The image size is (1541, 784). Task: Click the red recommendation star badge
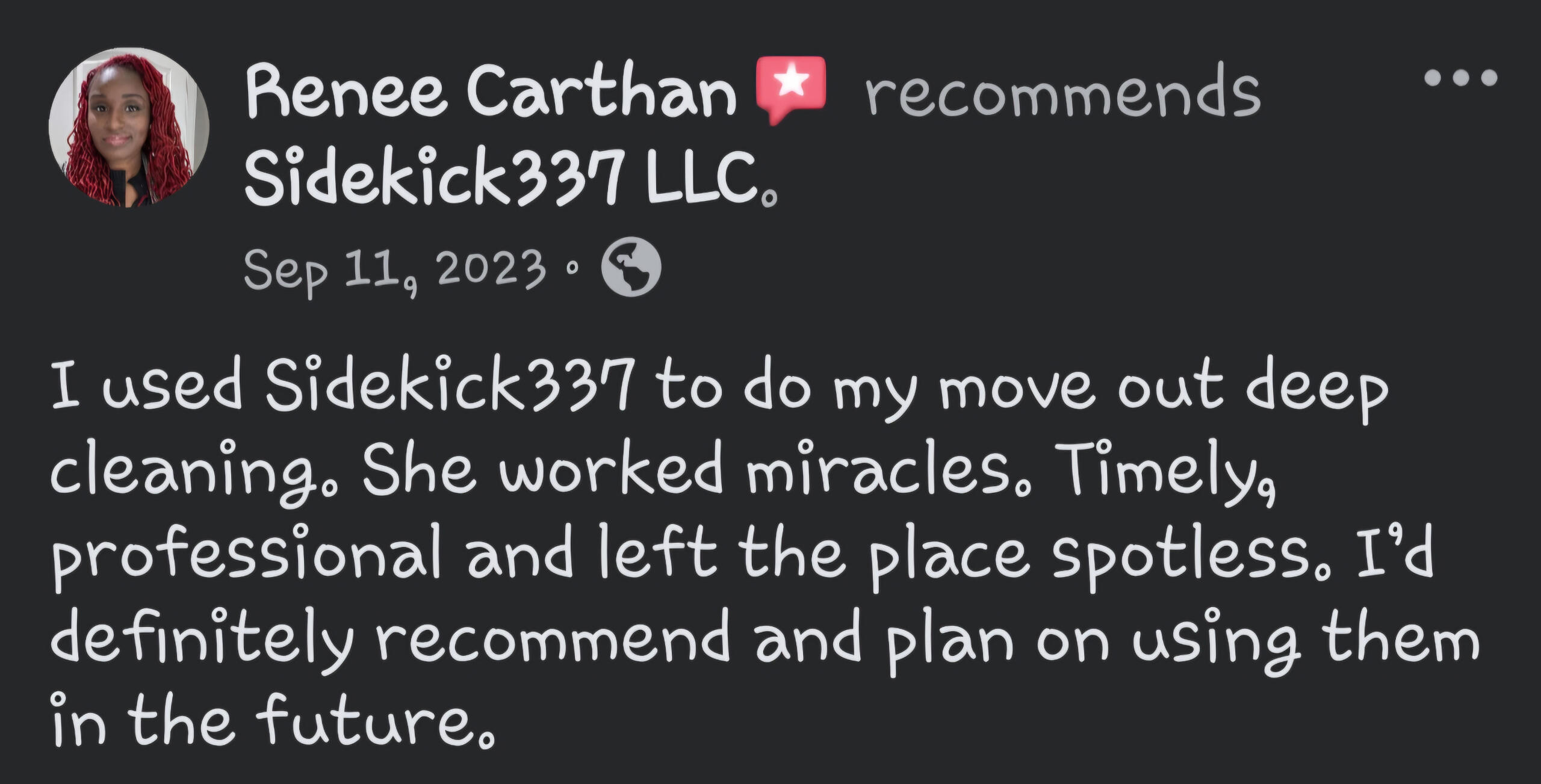[790, 88]
